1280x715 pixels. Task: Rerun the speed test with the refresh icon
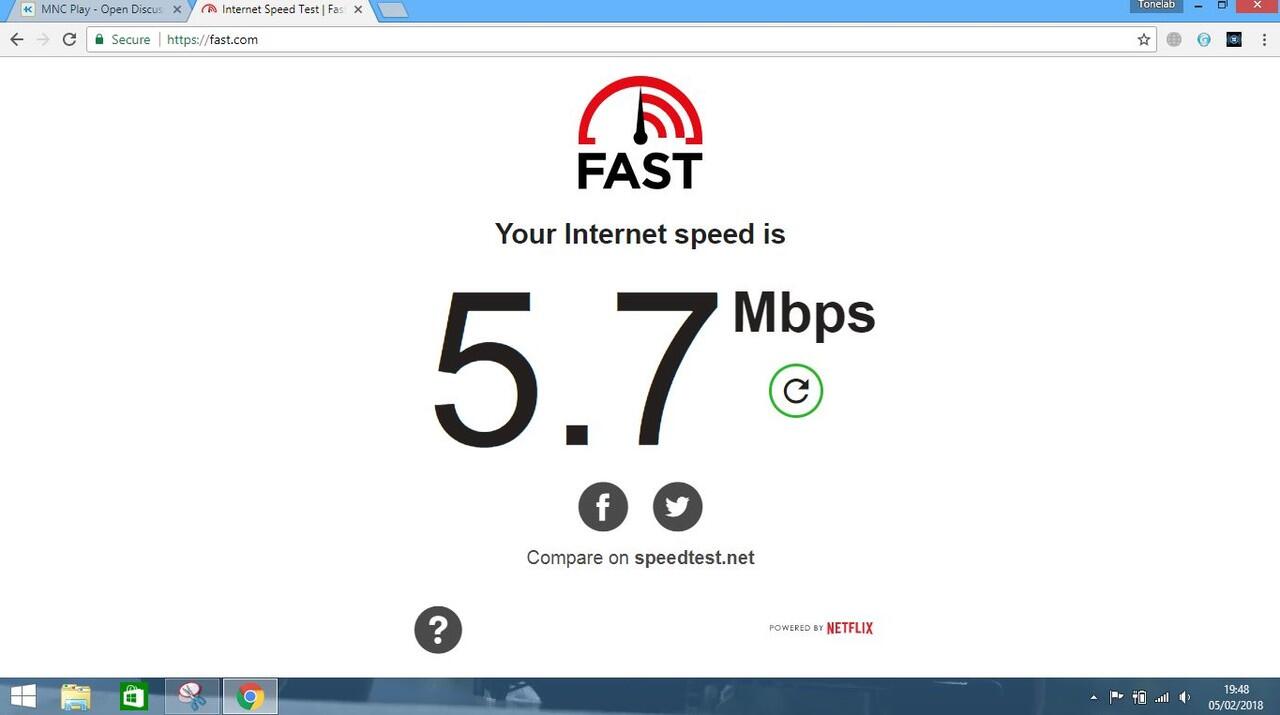pos(796,391)
